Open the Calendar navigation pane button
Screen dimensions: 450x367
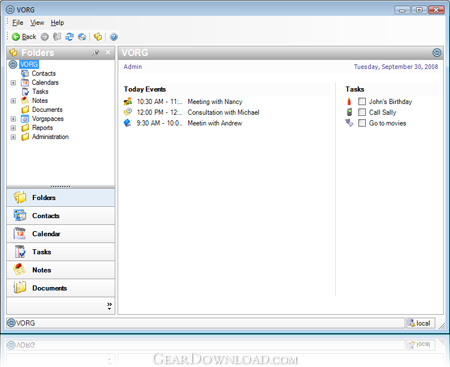tap(61, 234)
